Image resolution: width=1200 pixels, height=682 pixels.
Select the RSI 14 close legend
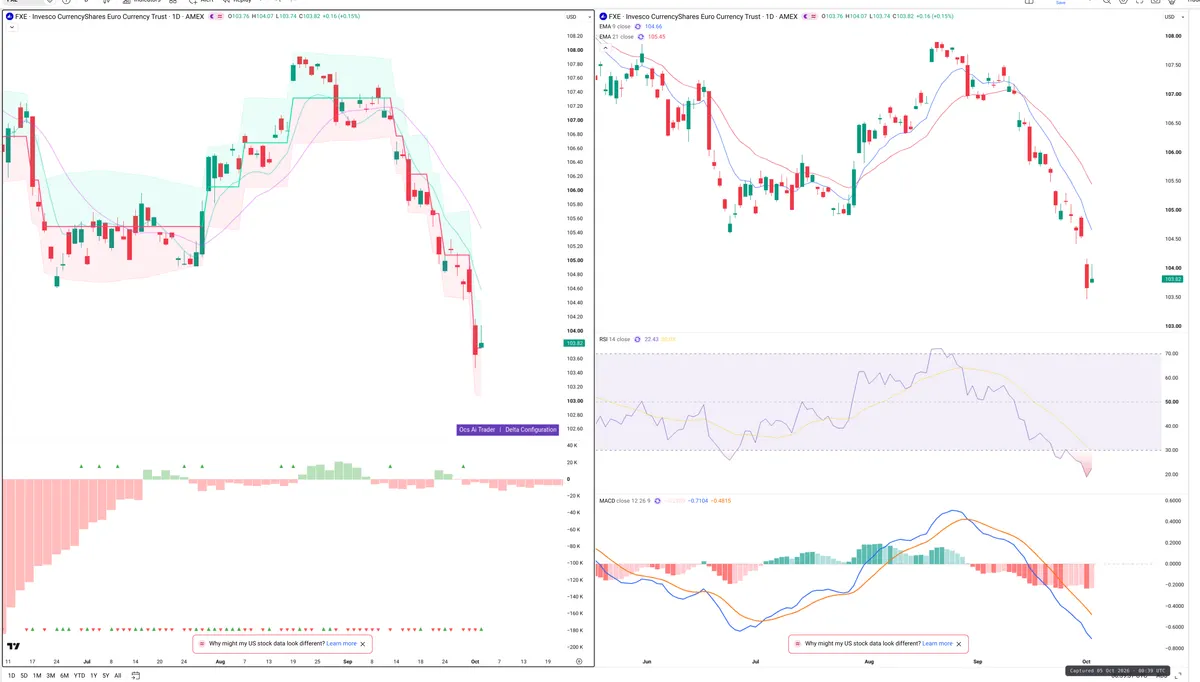[x=614, y=339]
